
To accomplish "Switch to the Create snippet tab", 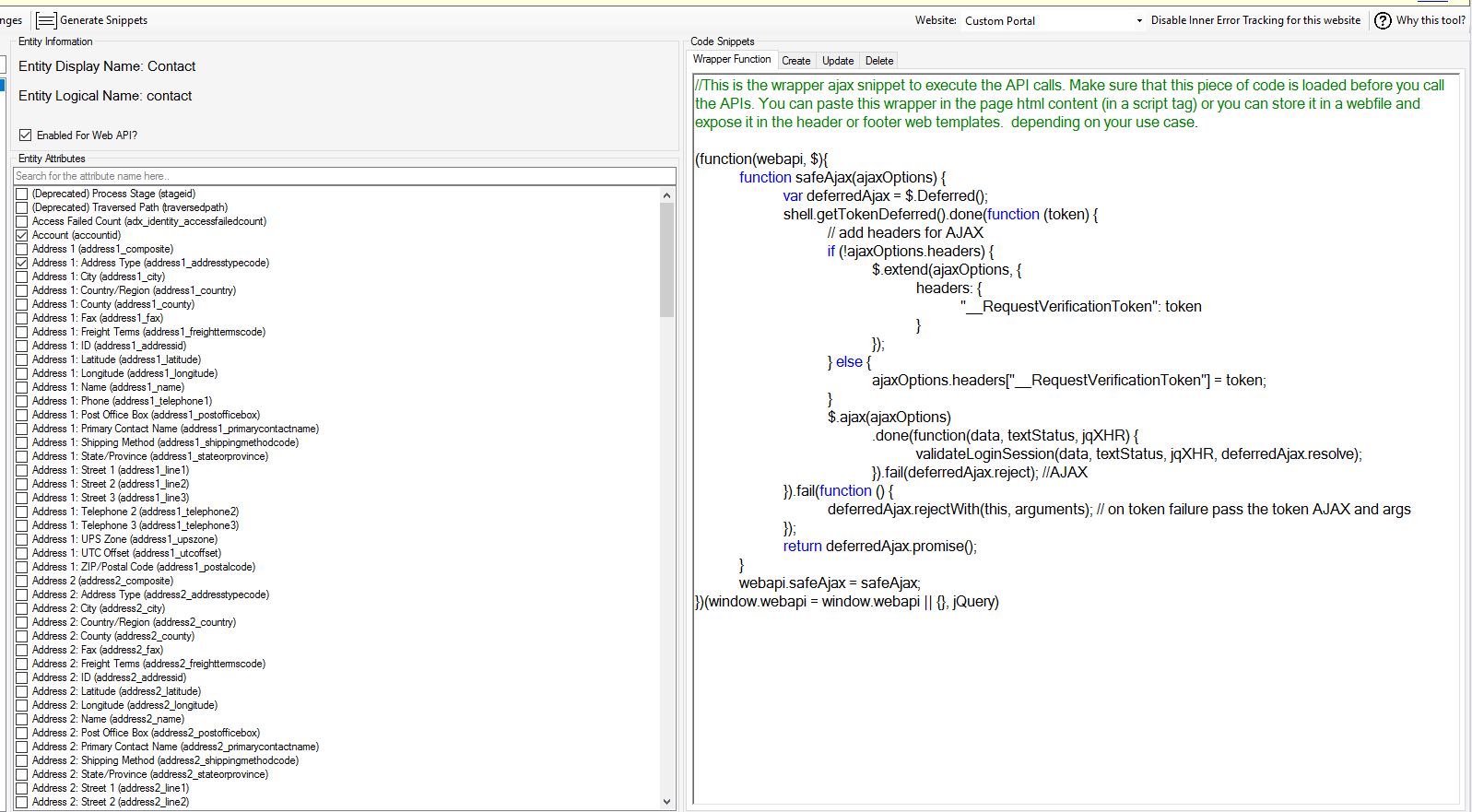I will [795, 61].
